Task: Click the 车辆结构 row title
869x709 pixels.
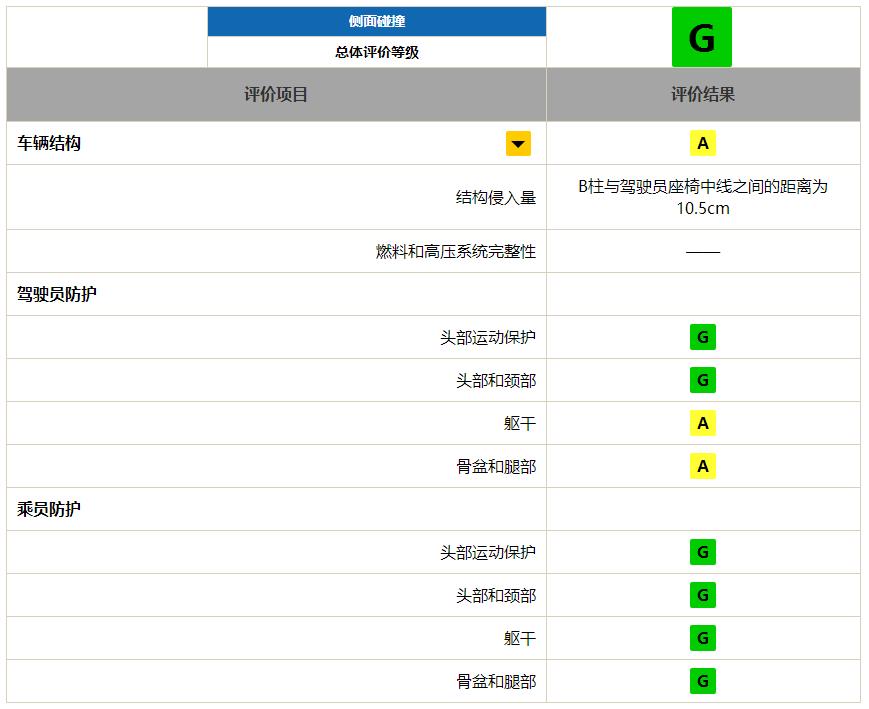Action: point(49,144)
